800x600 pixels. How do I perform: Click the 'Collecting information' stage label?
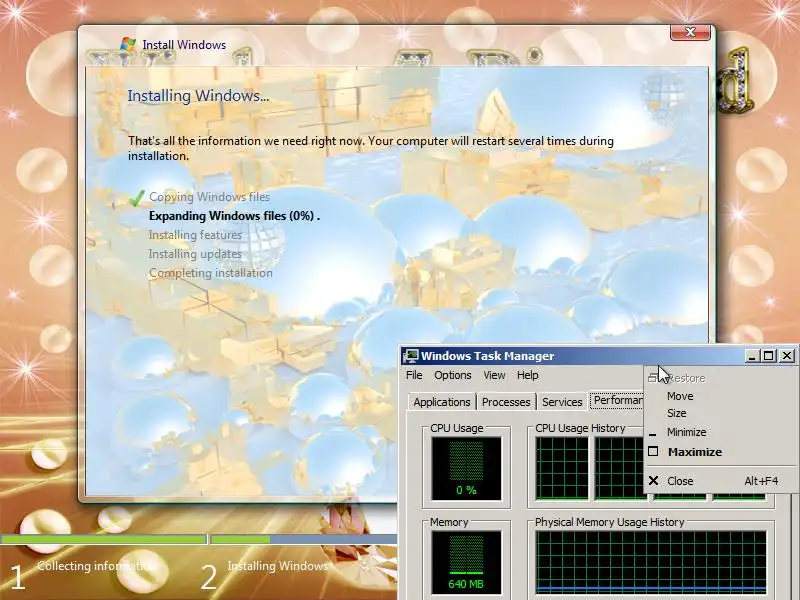click(x=95, y=566)
